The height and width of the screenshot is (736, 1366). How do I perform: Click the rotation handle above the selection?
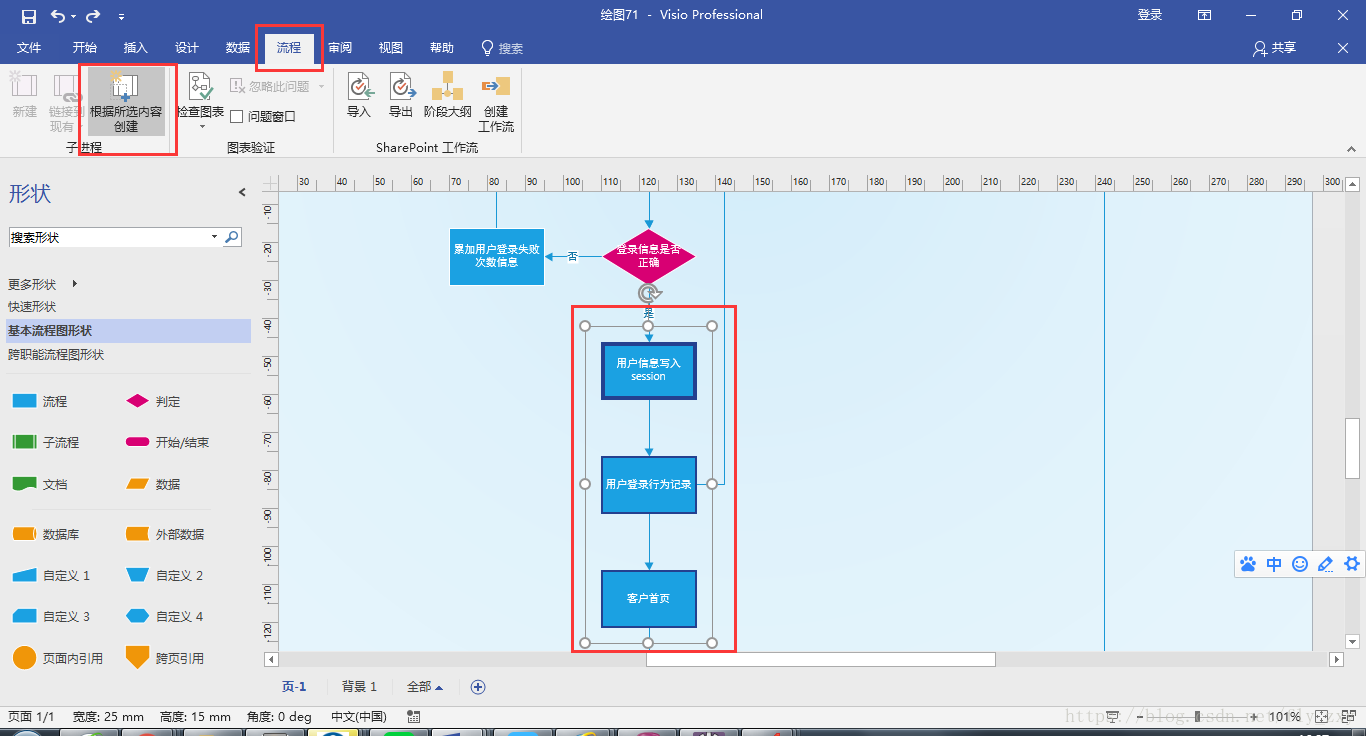pyautogui.click(x=648, y=293)
